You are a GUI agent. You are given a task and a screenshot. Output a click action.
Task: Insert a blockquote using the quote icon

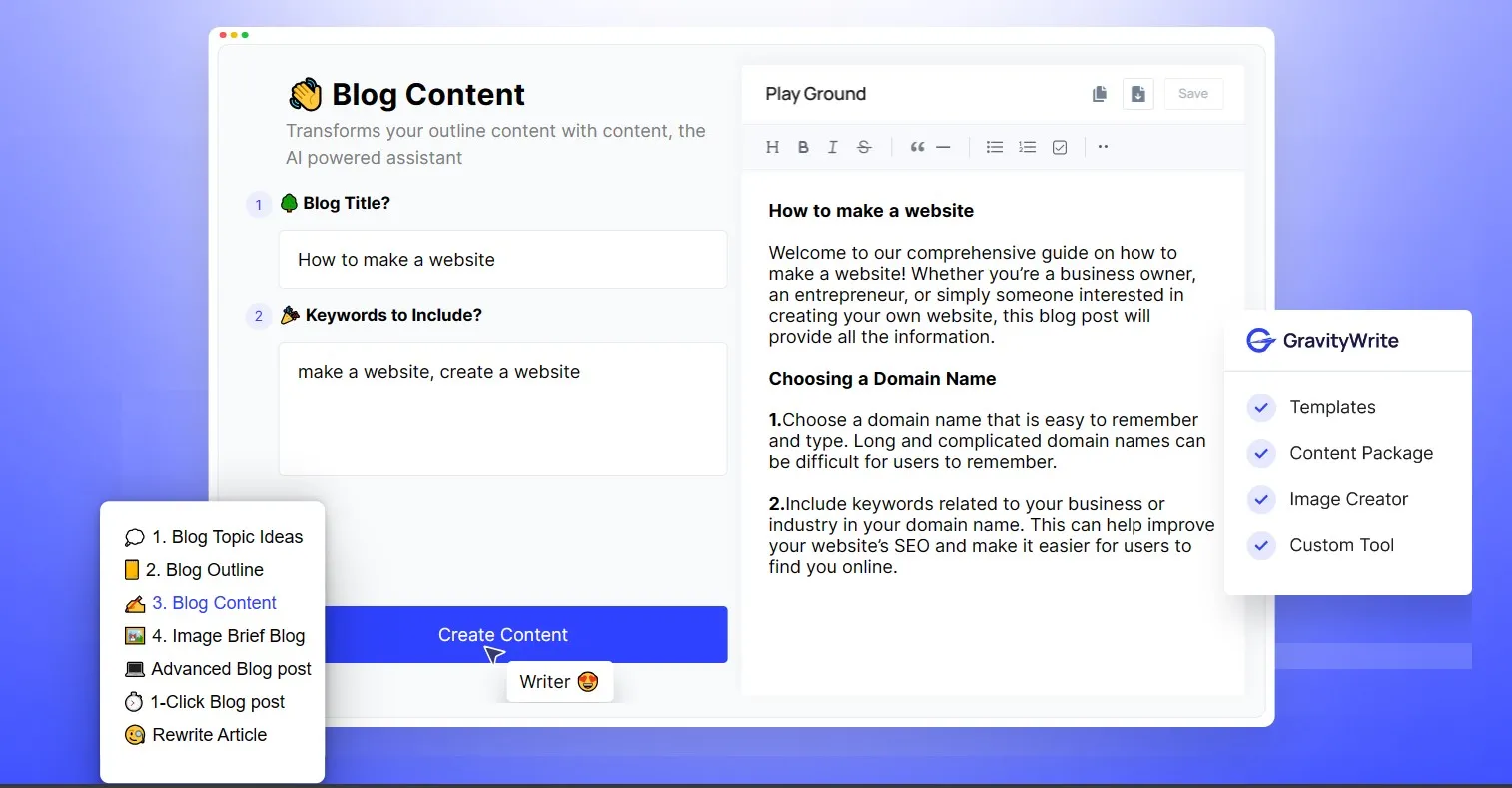tap(916, 147)
